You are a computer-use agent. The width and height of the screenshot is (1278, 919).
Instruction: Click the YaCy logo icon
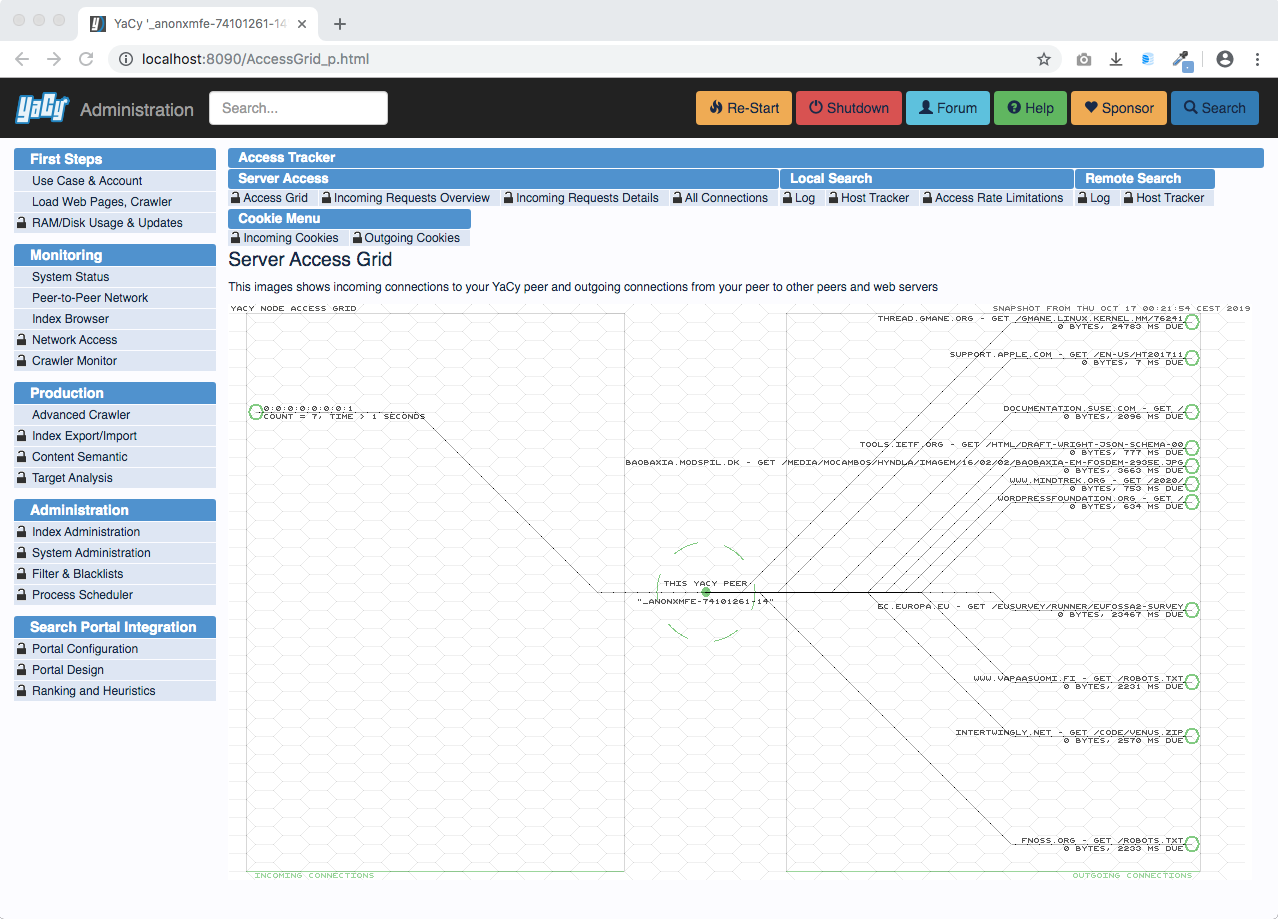click(x=41, y=108)
